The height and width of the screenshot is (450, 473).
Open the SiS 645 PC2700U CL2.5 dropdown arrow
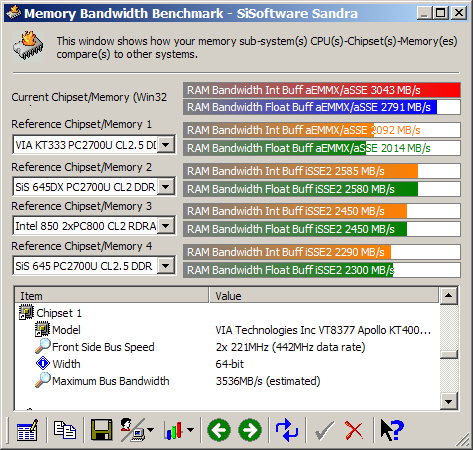coord(166,266)
